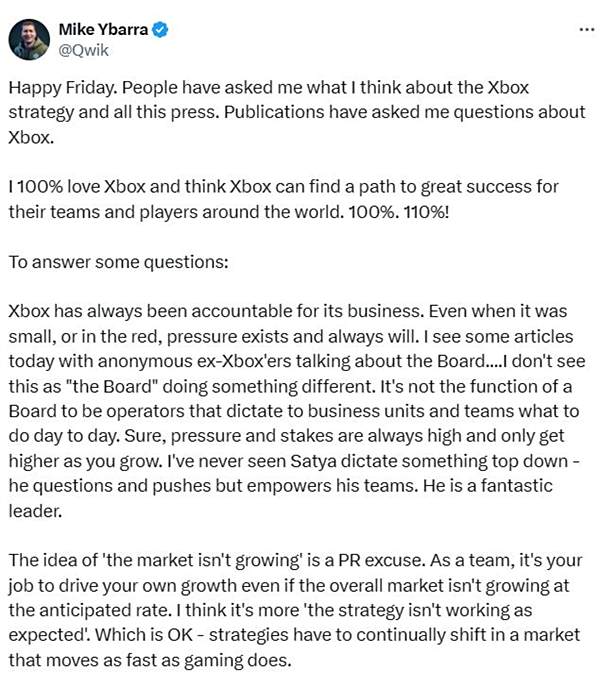
Task: Click 'that moves as fast as gaming does' line
Action: (x=150, y=660)
